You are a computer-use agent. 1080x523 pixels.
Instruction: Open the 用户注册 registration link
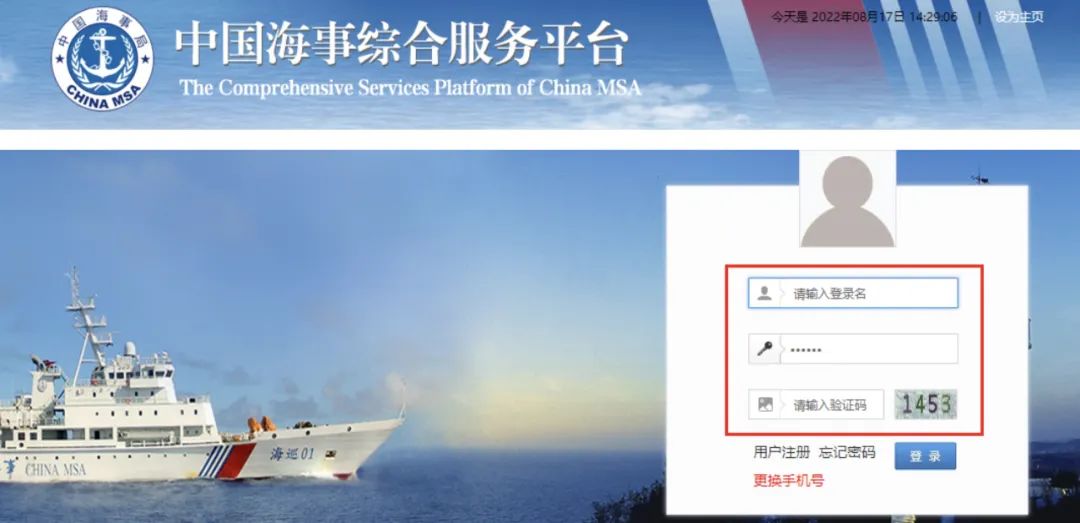pos(781,453)
